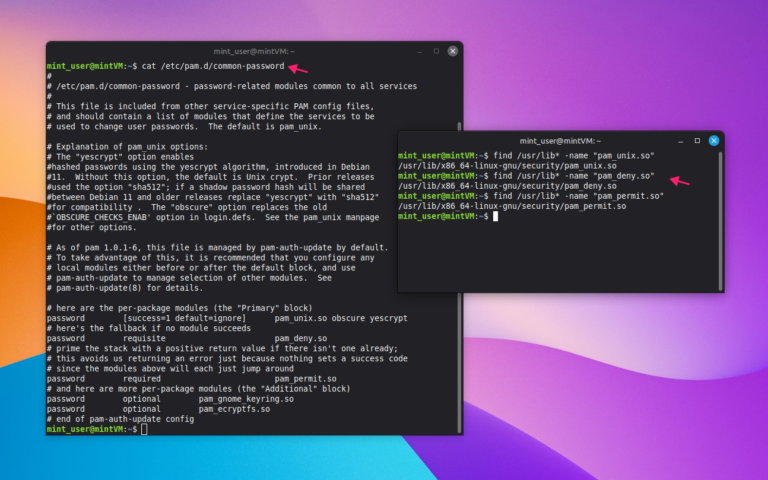Click the output path ending in security/pam_unix.so

click(x=507, y=166)
